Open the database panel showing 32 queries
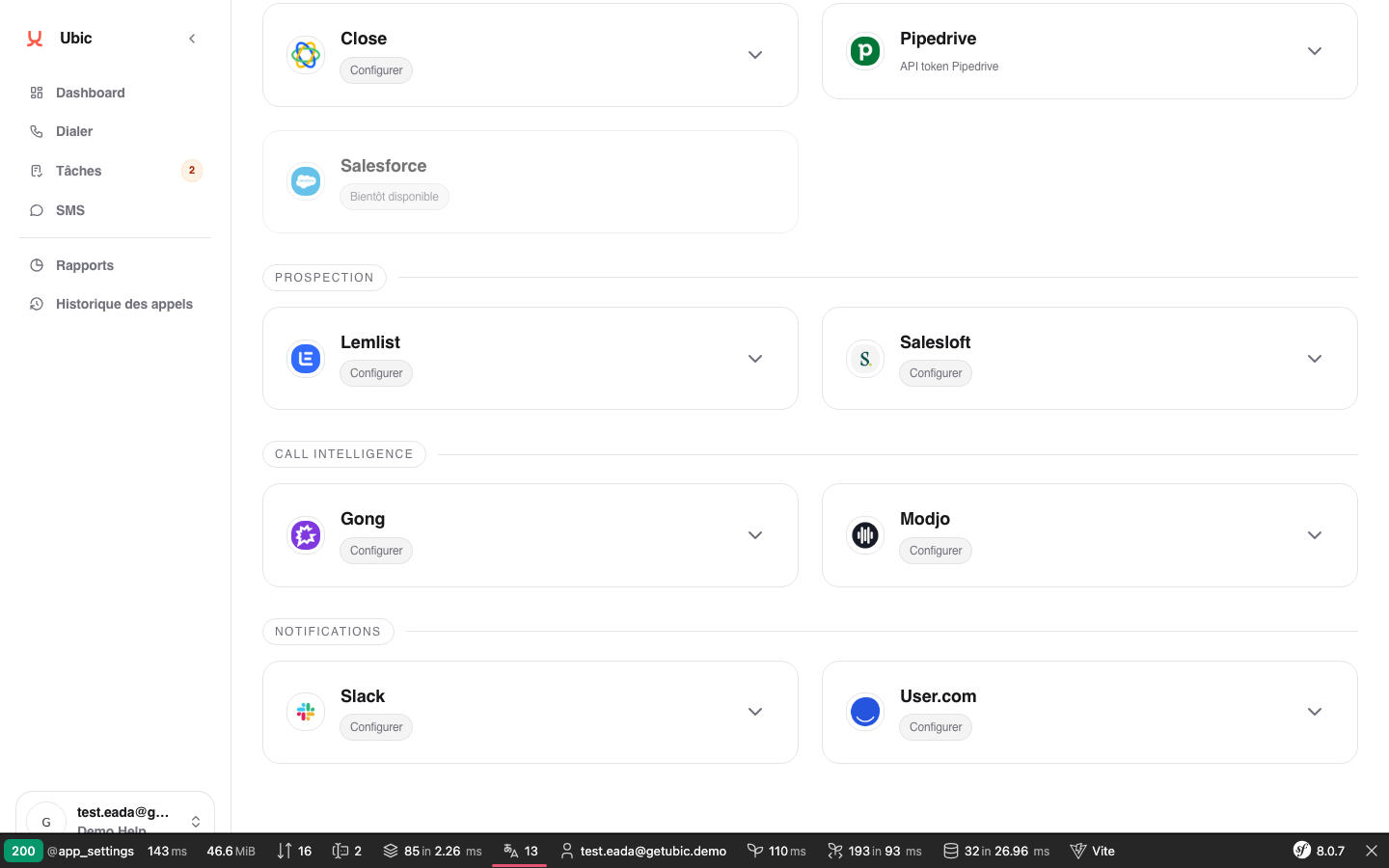 996,851
